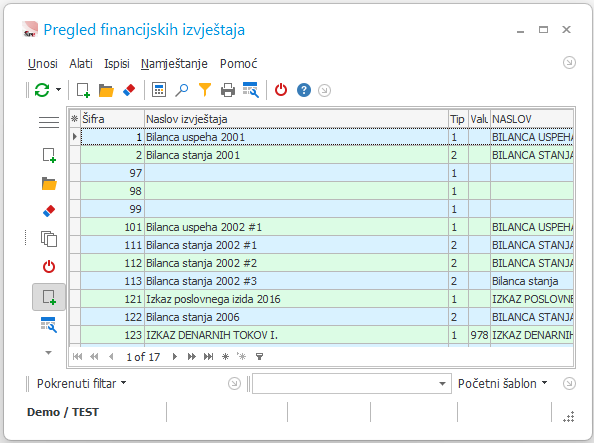
Task: Select row Bilanca stanja 2002 #2
Action: 321,263
